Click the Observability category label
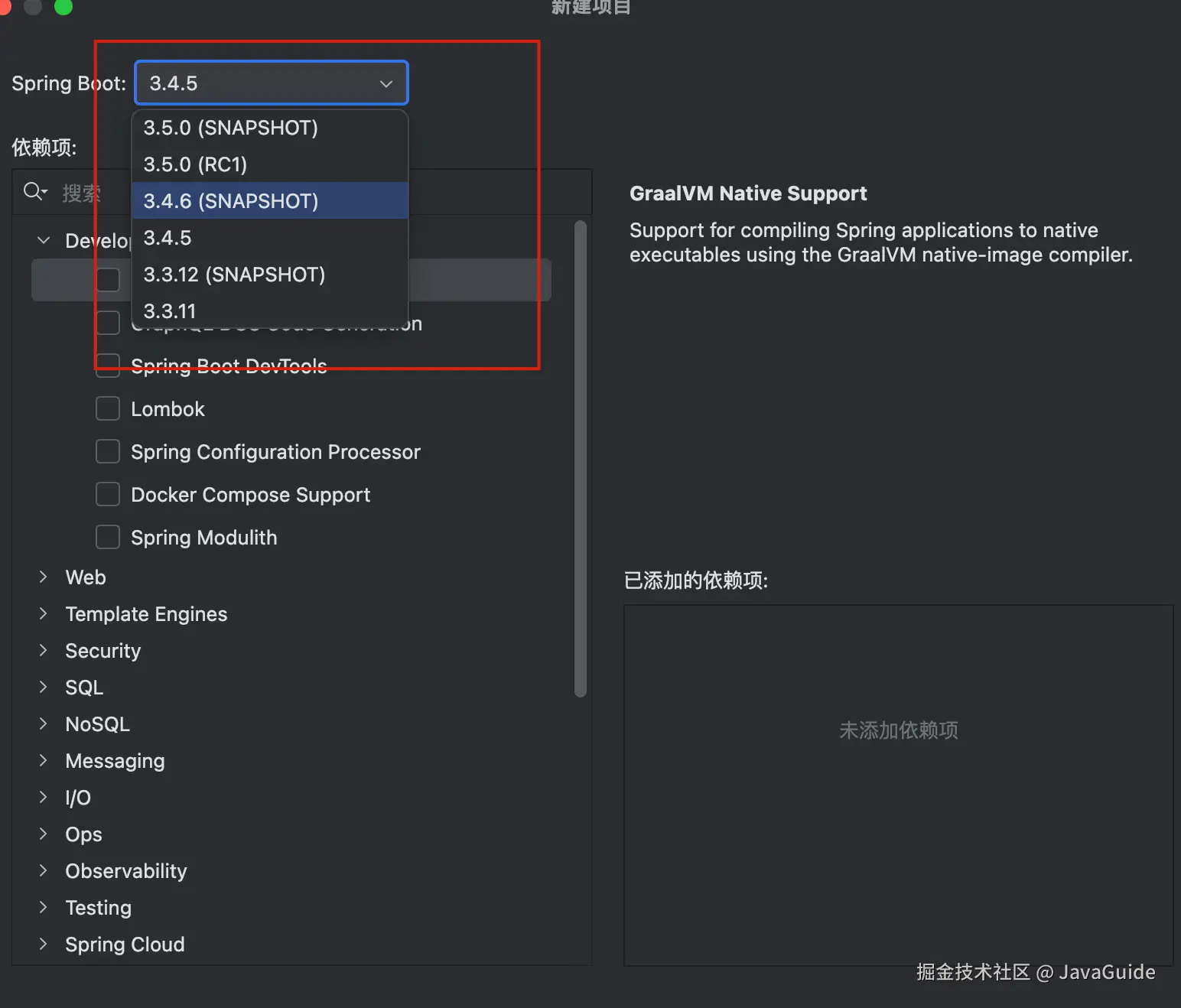 (126, 871)
